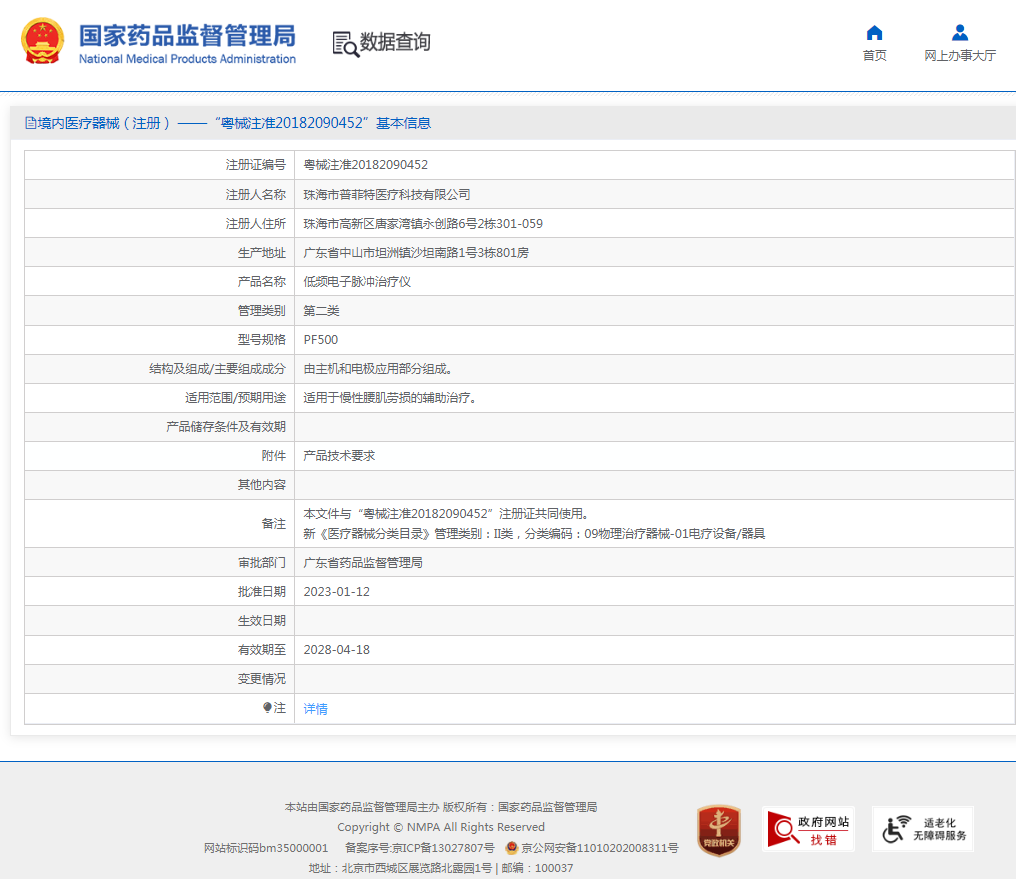The height and width of the screenshot is (879, 1016).
Task: Click the 产品技术要求 attachment text
Action: tap(339, 456)
